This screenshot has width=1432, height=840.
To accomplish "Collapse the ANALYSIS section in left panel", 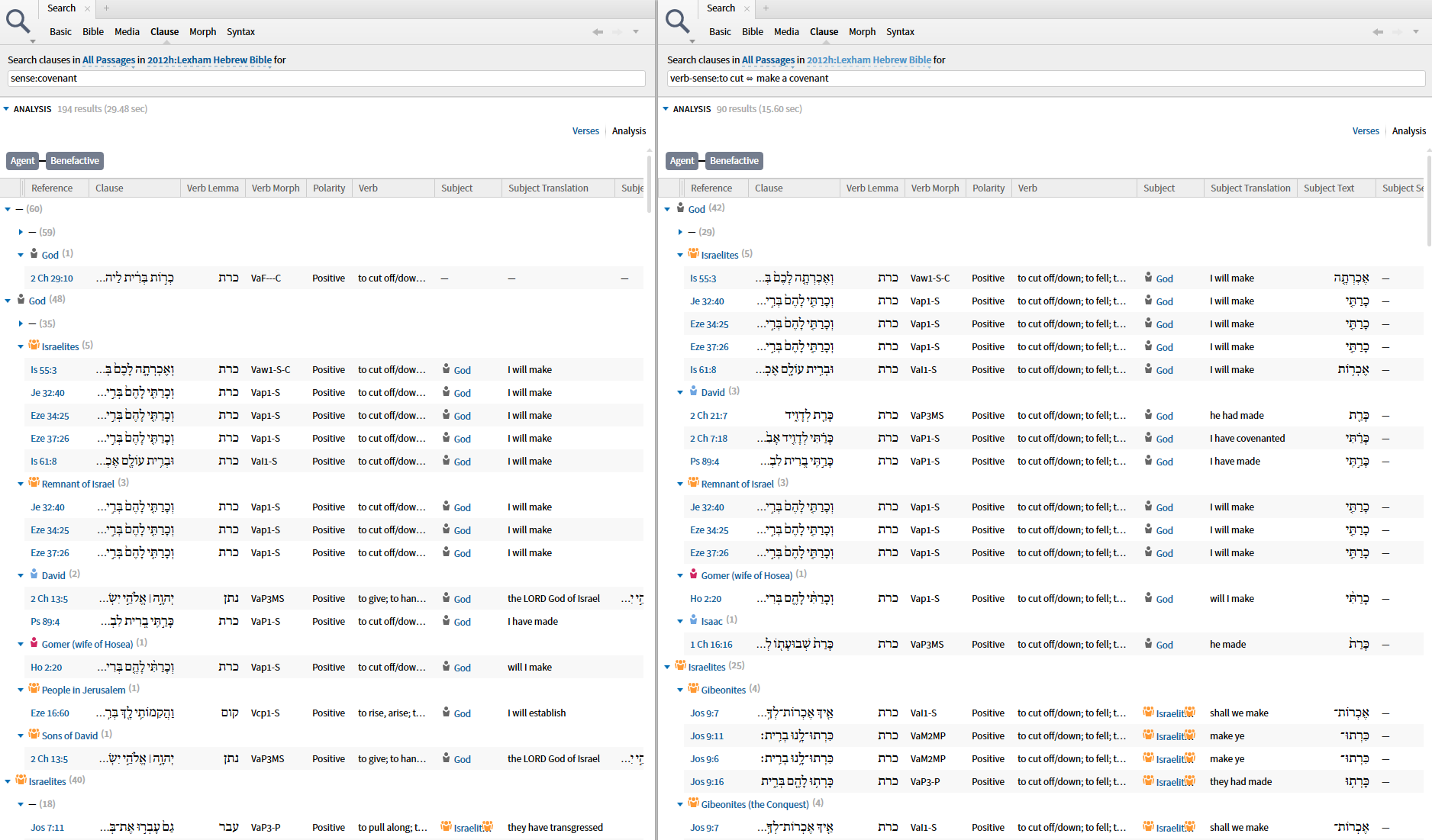I will (x=6, y=109).
